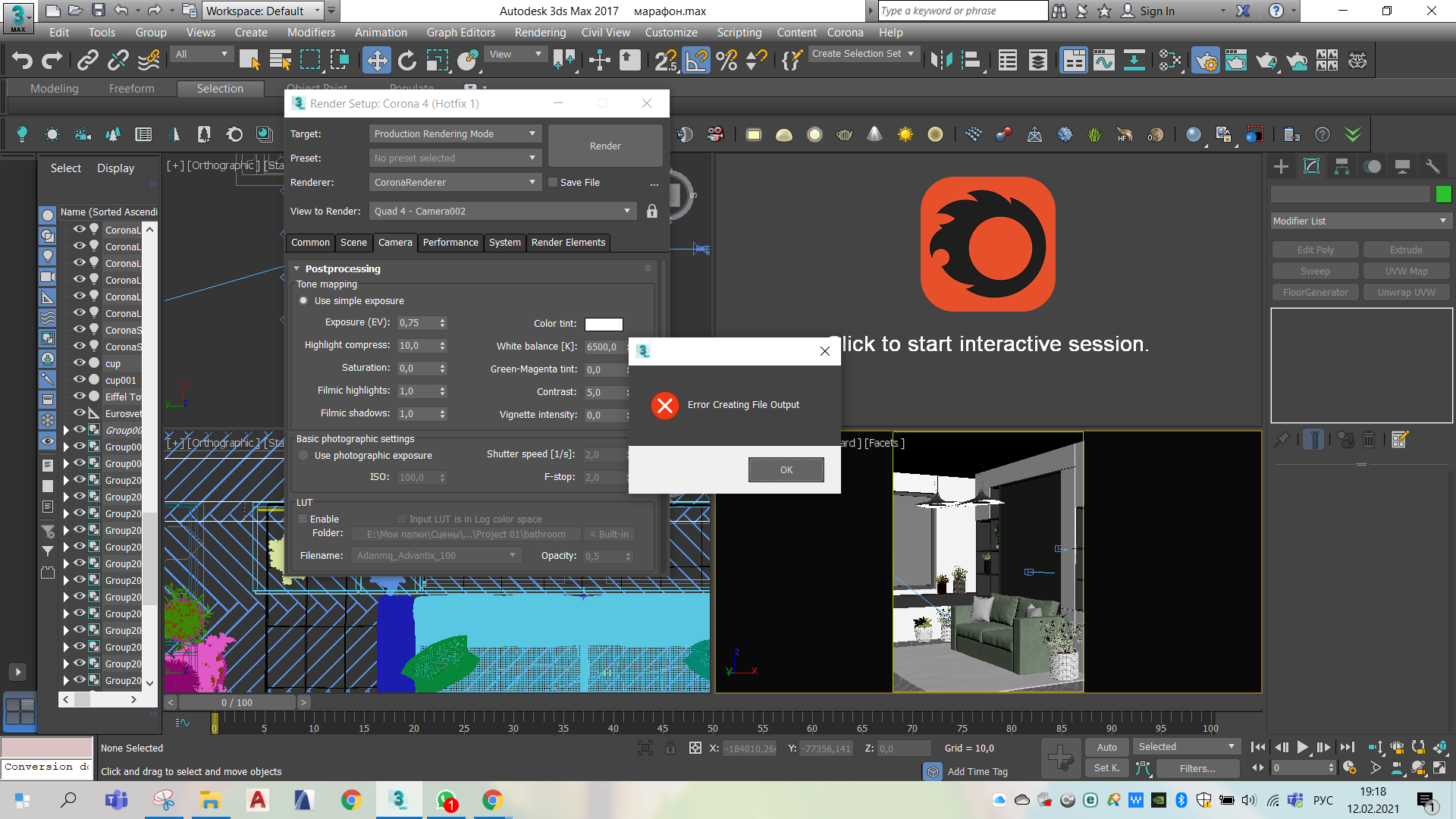Click the FloorGenerator modifier button
1456x819 pixels.
pyautogui.click(x=1314, y=292)
